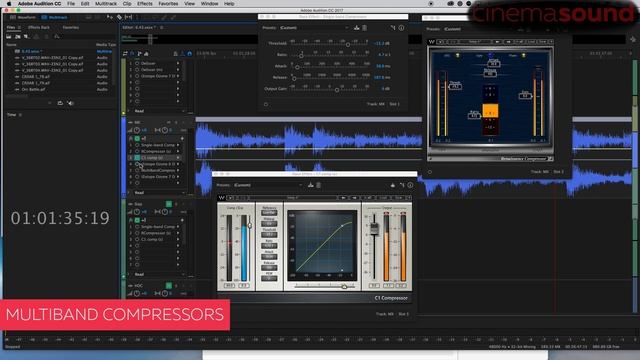
Task: Open the Favorites menu
Action: pos(168,4)
